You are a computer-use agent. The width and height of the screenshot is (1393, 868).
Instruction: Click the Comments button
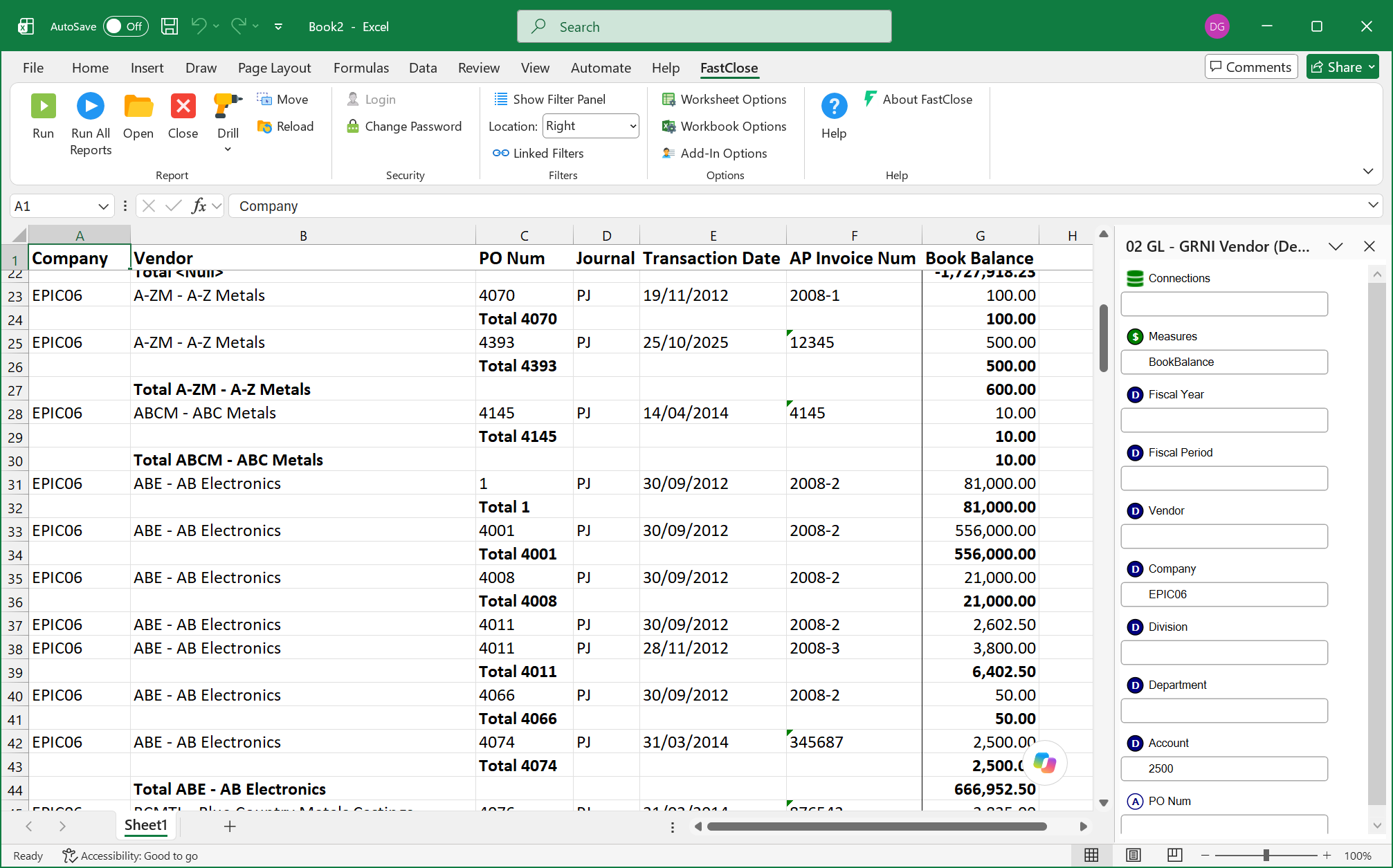[1250, 67]
